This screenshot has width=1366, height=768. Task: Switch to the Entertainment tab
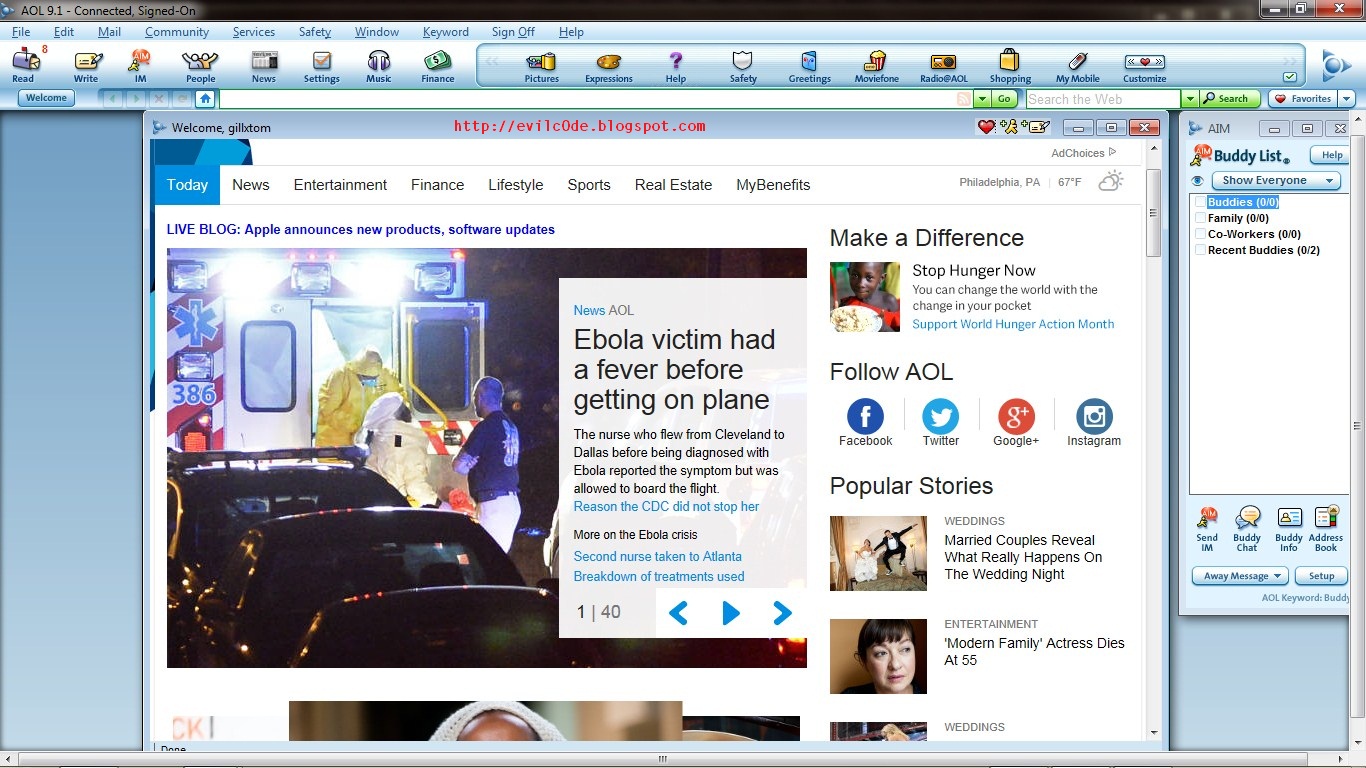340,185
